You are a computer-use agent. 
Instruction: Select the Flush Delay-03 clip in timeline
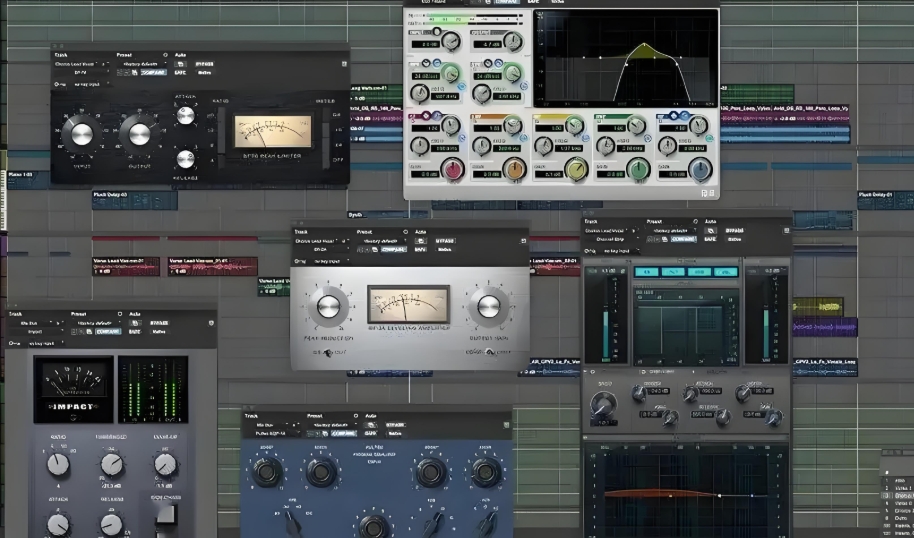[x=135, y=200]
